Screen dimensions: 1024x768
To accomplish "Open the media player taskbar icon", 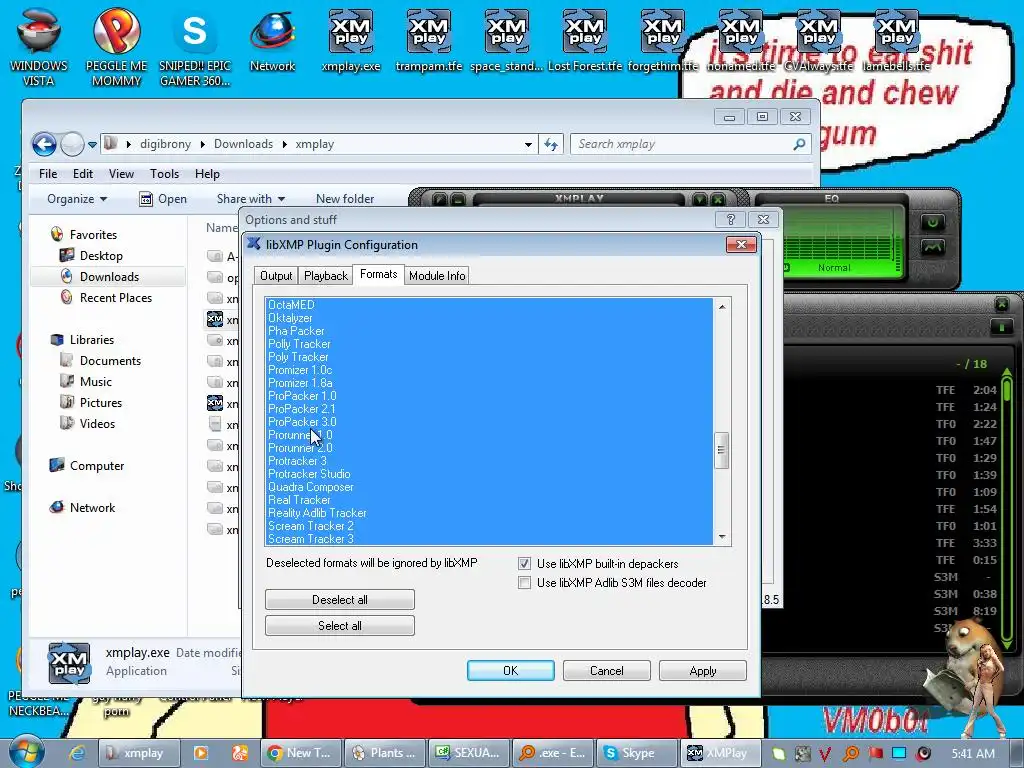I will pyautogui.click(x=200, y=753).
